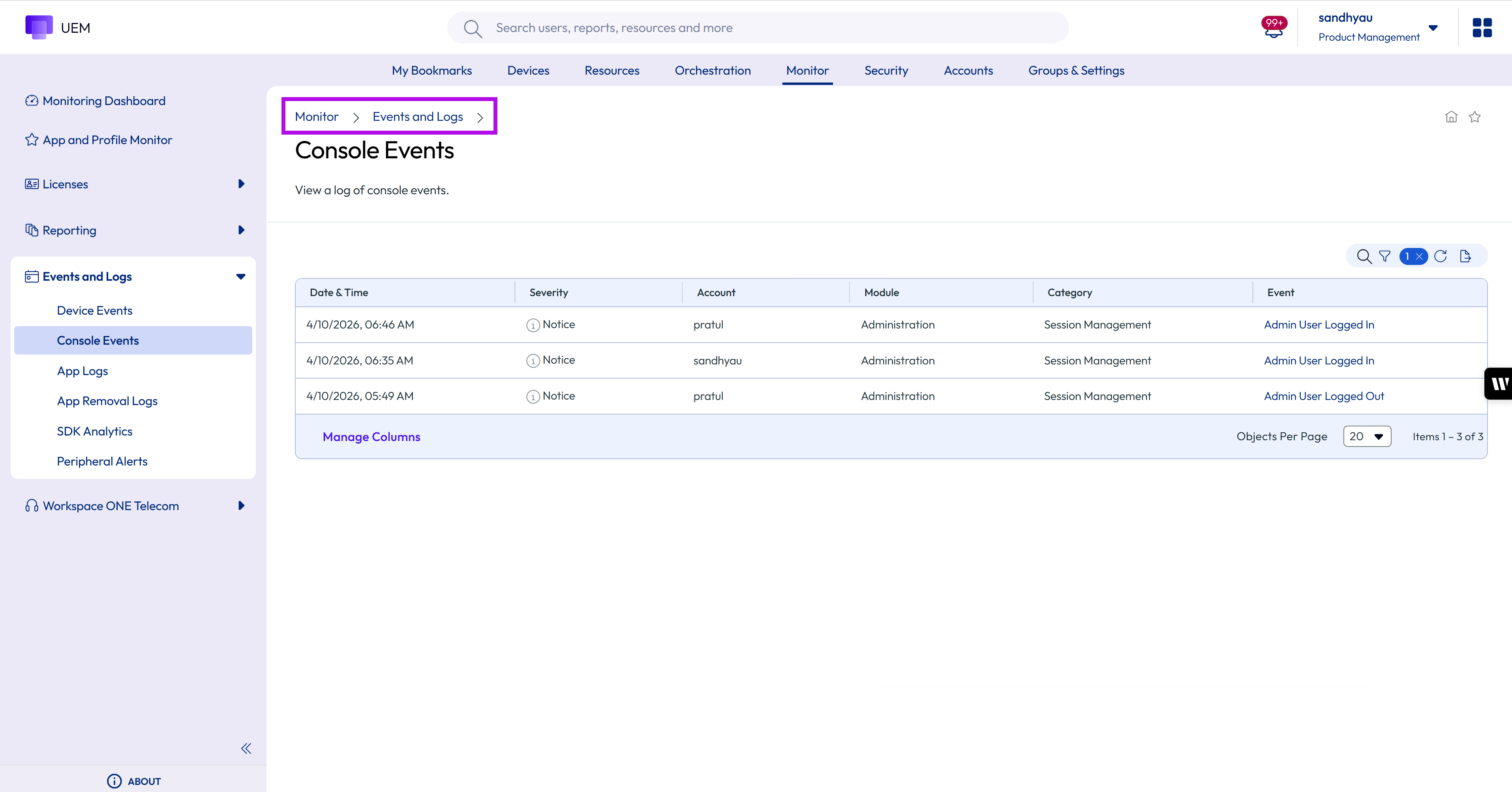The image size is (1512, 792).
Task: Sort by the Severity column header
Action: click(x=549, y=293)
